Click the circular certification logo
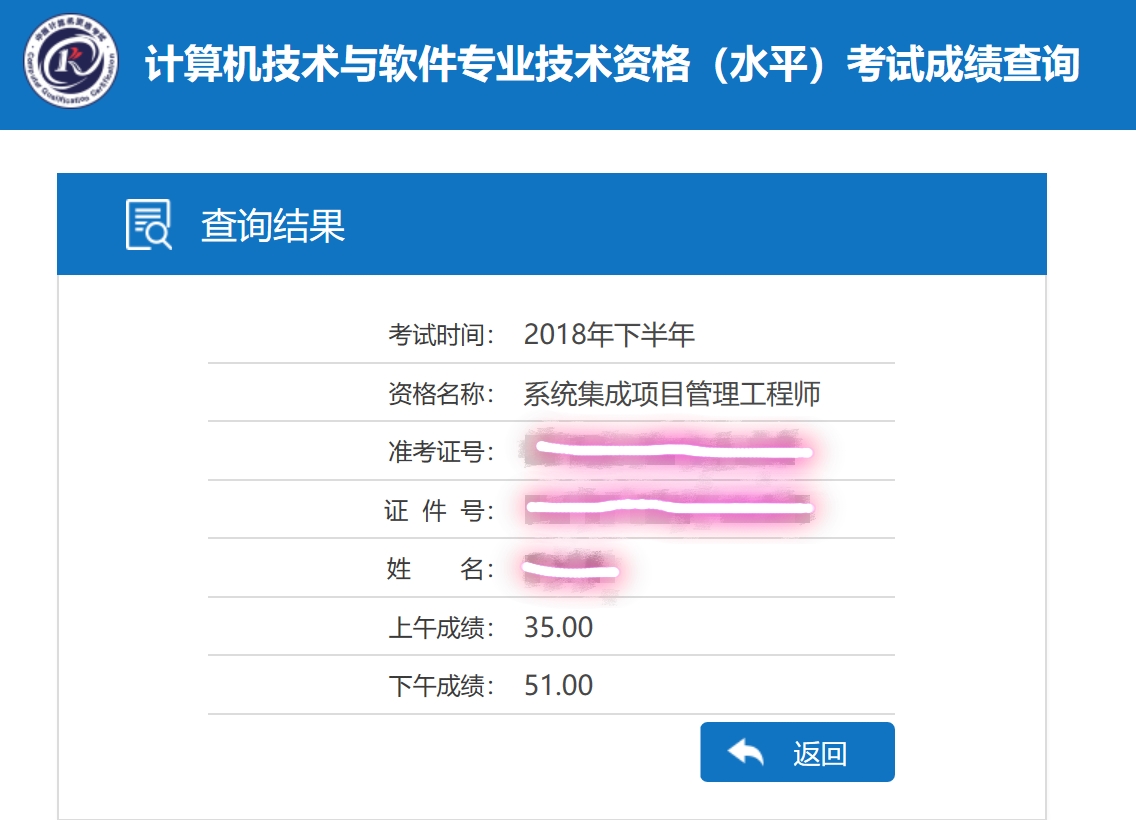Screen dimensions: 1136x820 click(x=70, y=62)
